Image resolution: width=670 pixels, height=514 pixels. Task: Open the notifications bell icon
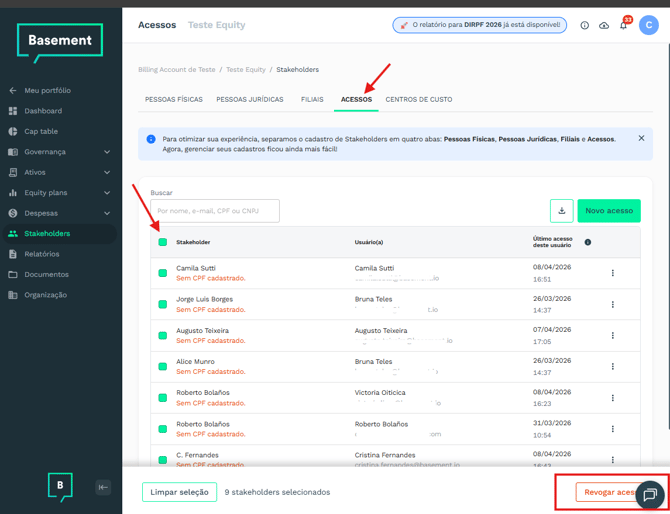tap(623, 25)
